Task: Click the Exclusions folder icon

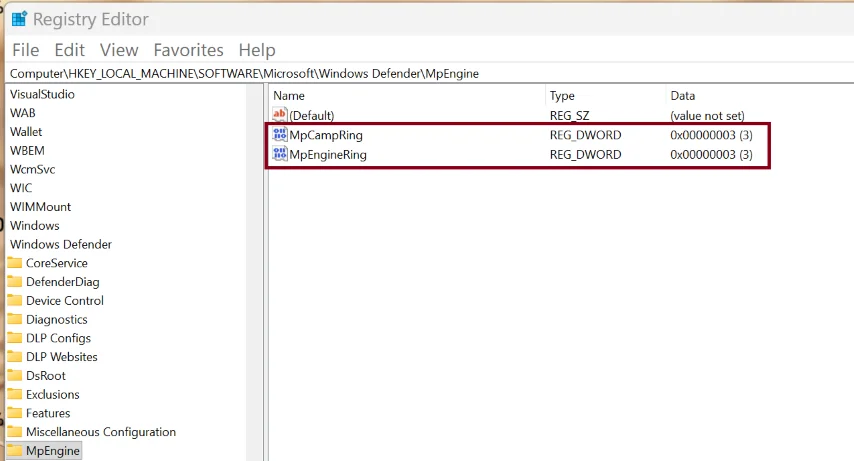Action: pos(15,394)
